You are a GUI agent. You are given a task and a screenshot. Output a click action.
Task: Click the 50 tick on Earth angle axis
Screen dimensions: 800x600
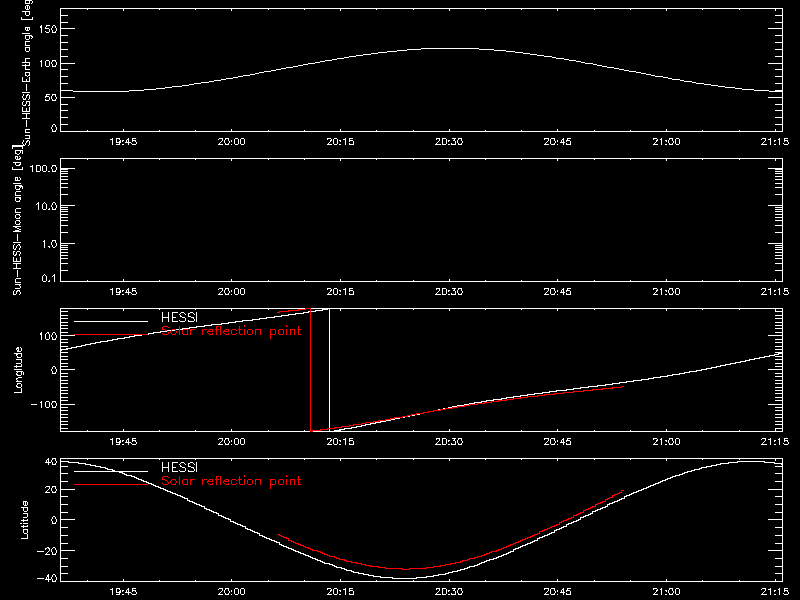(x=51, y=97)
